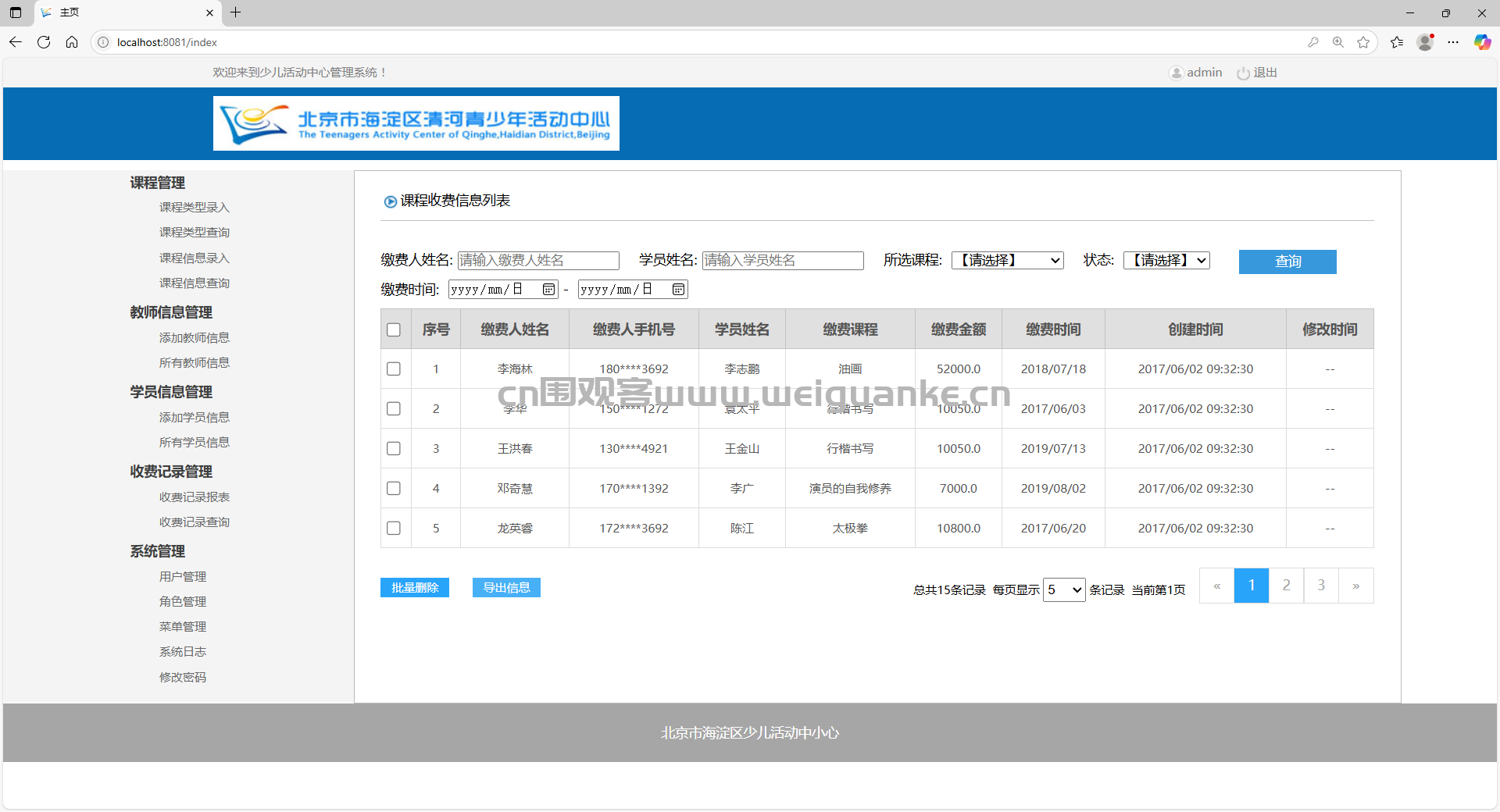The height and width of the screenshot is (812, 1500).
Task: Check the row for 王洪春
Action: point(394,448)
